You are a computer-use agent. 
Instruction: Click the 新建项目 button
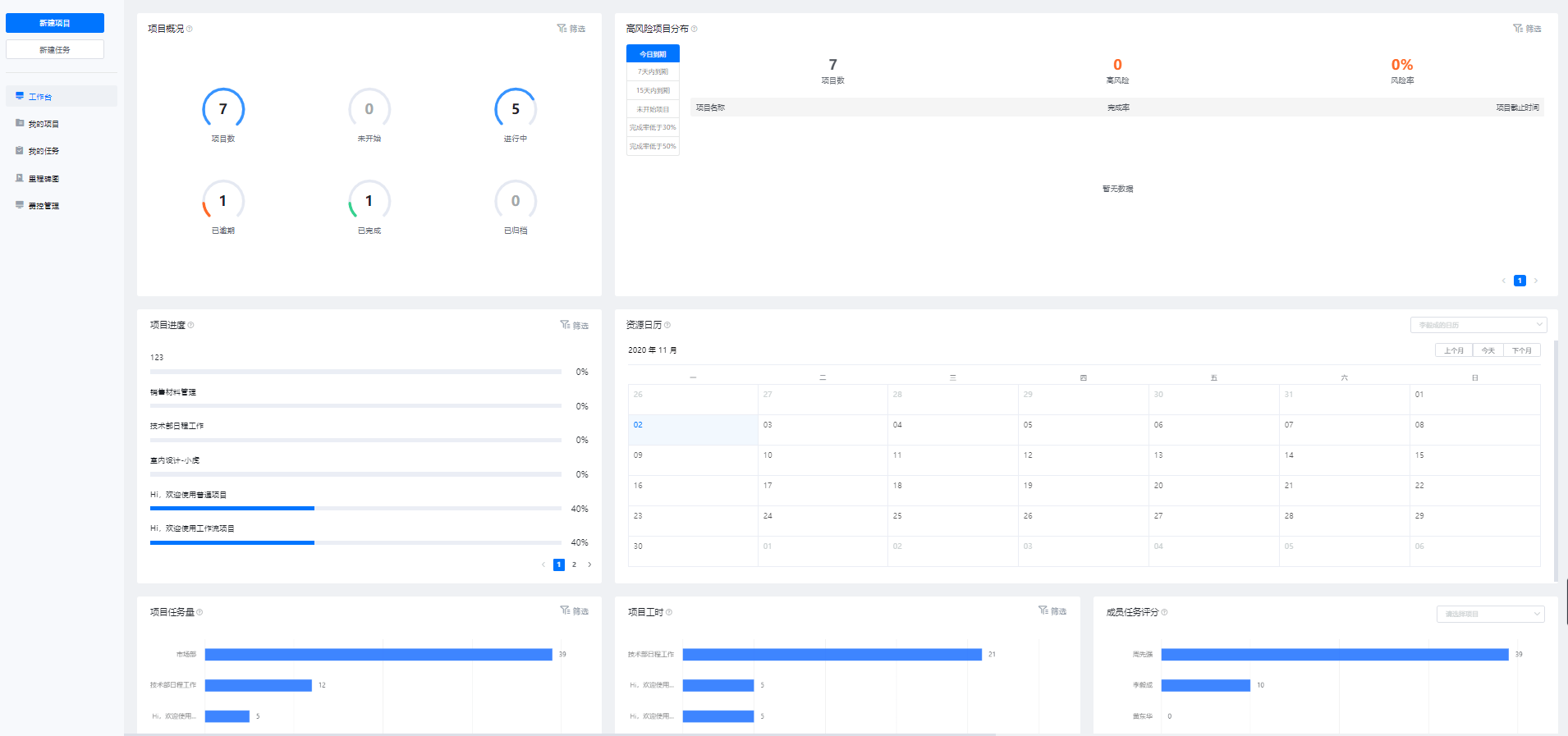[55, 23]
